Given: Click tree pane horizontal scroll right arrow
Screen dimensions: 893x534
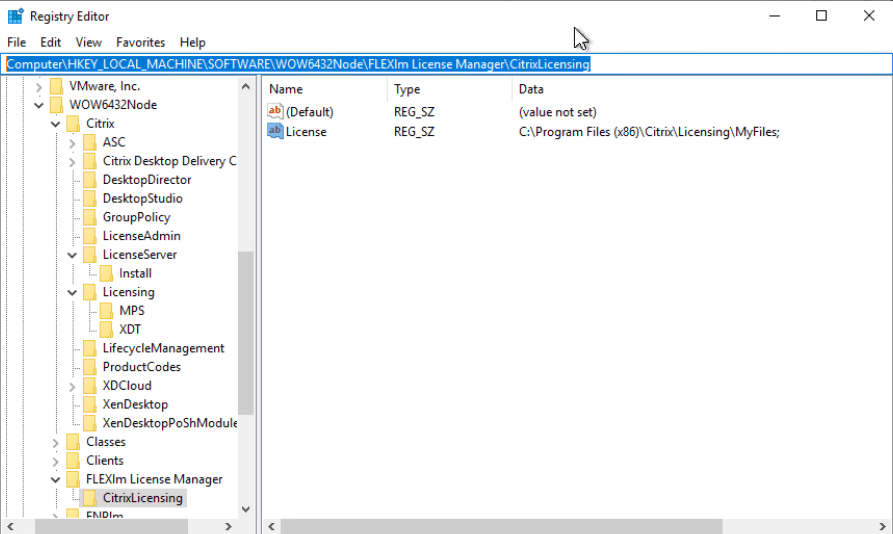Looking at the screenshot, I should [228, 526].
